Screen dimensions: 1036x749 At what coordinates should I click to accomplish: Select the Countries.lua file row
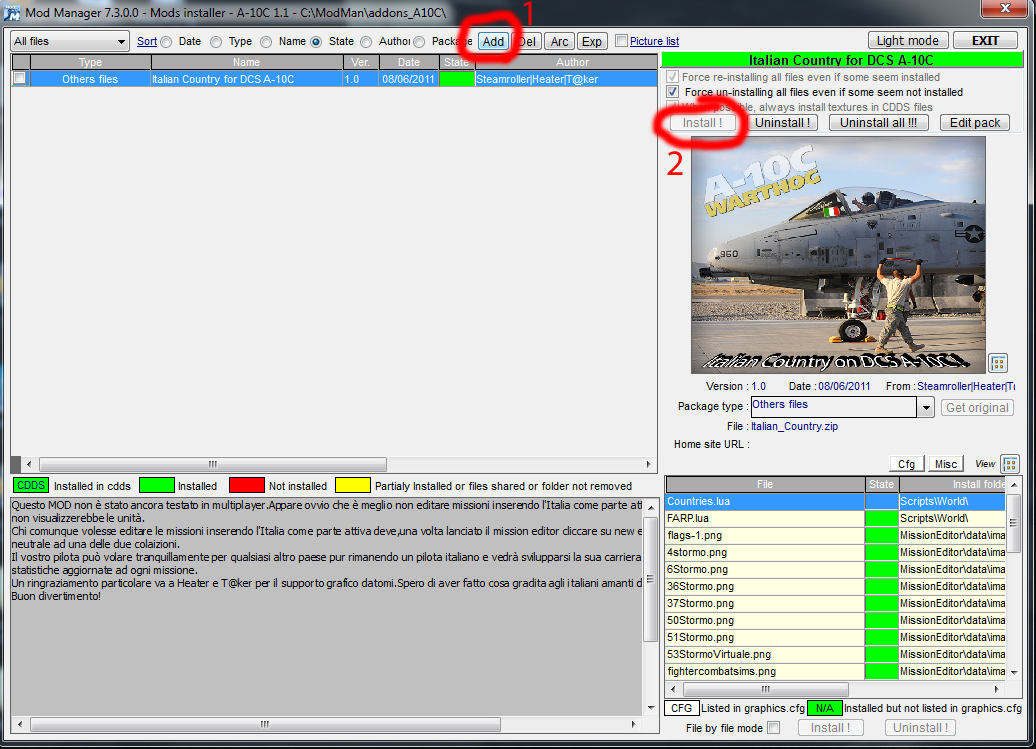[835, 501]
